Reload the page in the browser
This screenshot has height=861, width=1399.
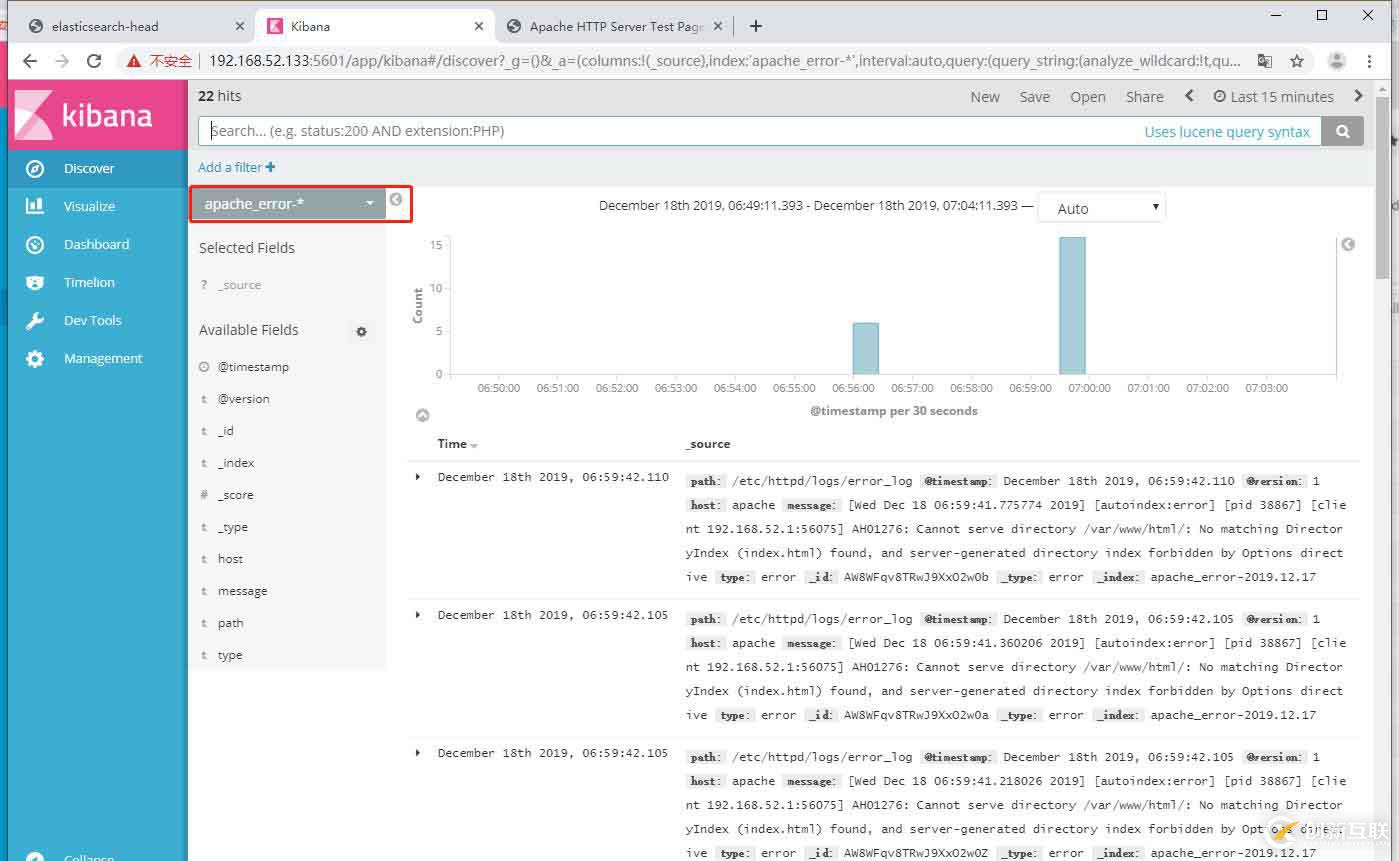pyautogui.click(x=94, y=61)
